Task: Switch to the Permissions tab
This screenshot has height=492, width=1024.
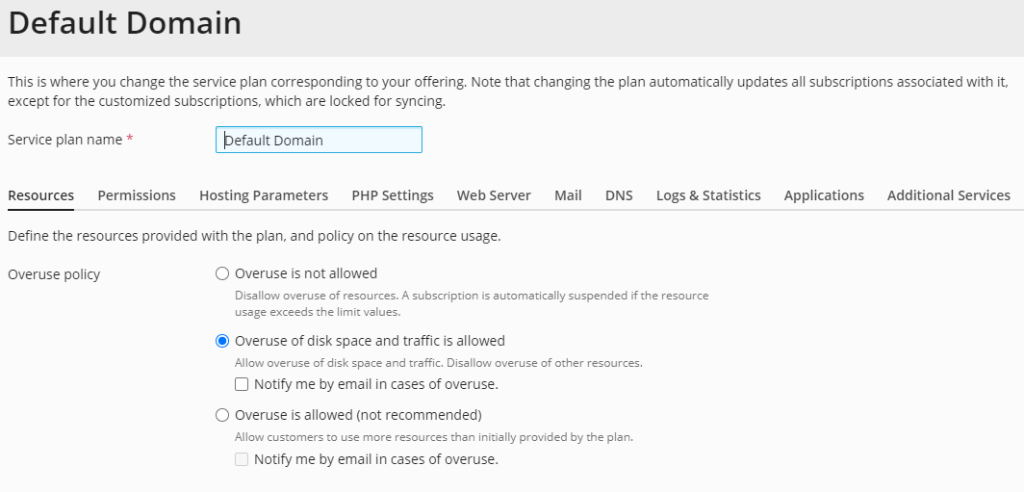Action: click(x=136, y=195)
